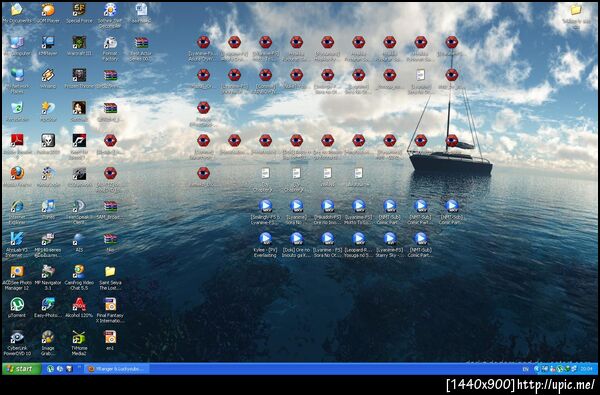The image size is (600, 395).
Task: Open the Saint Seiya The Lost folder
Action: (110, 278)
